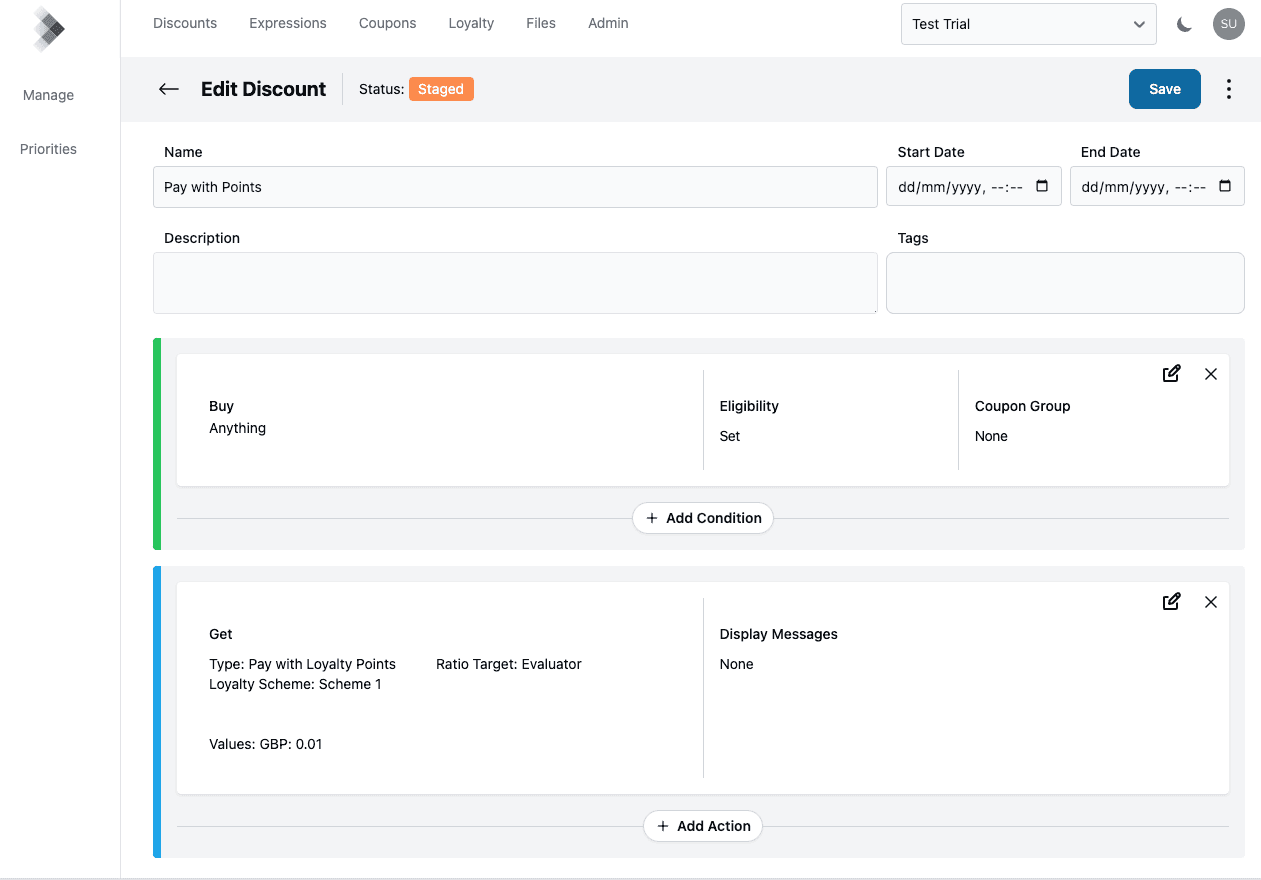Open the Start Date calendar picker
1261x880 pixels.
coord(1041,187)
